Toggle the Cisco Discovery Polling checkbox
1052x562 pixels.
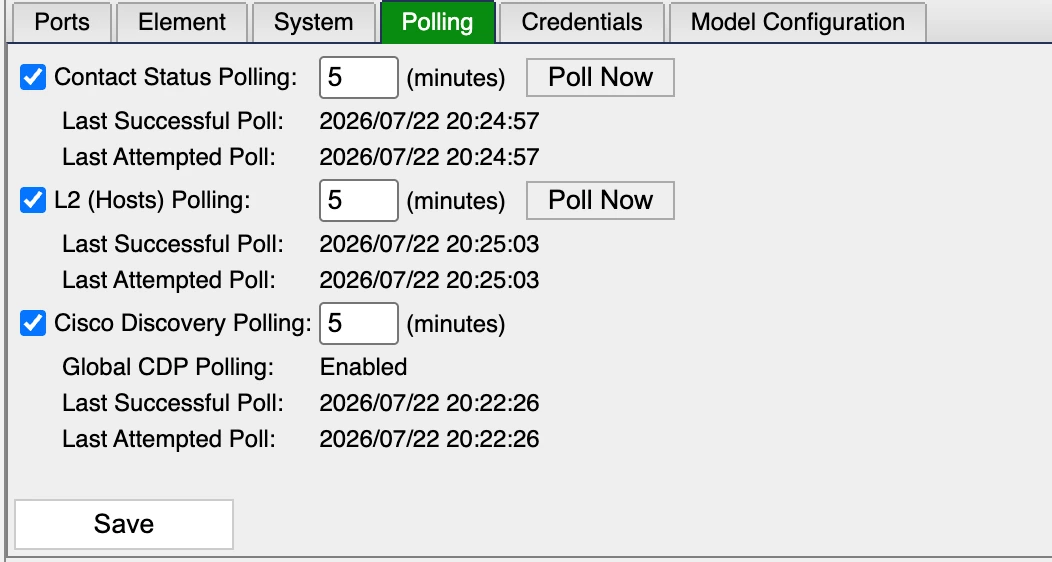pyautogui.click(x=33, y=323)
